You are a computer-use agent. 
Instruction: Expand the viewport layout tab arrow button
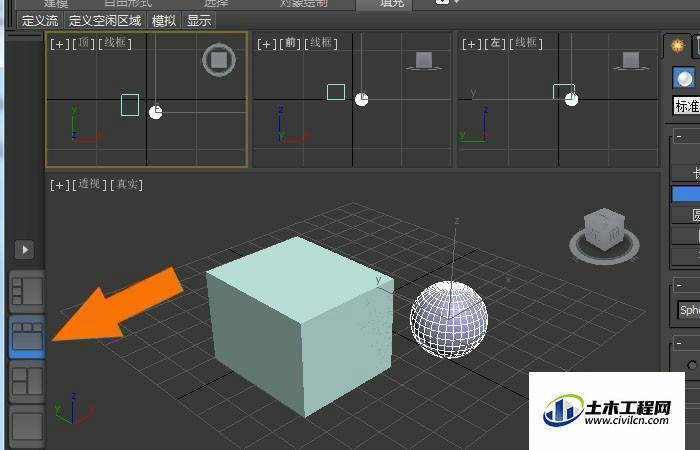(25, 250)
